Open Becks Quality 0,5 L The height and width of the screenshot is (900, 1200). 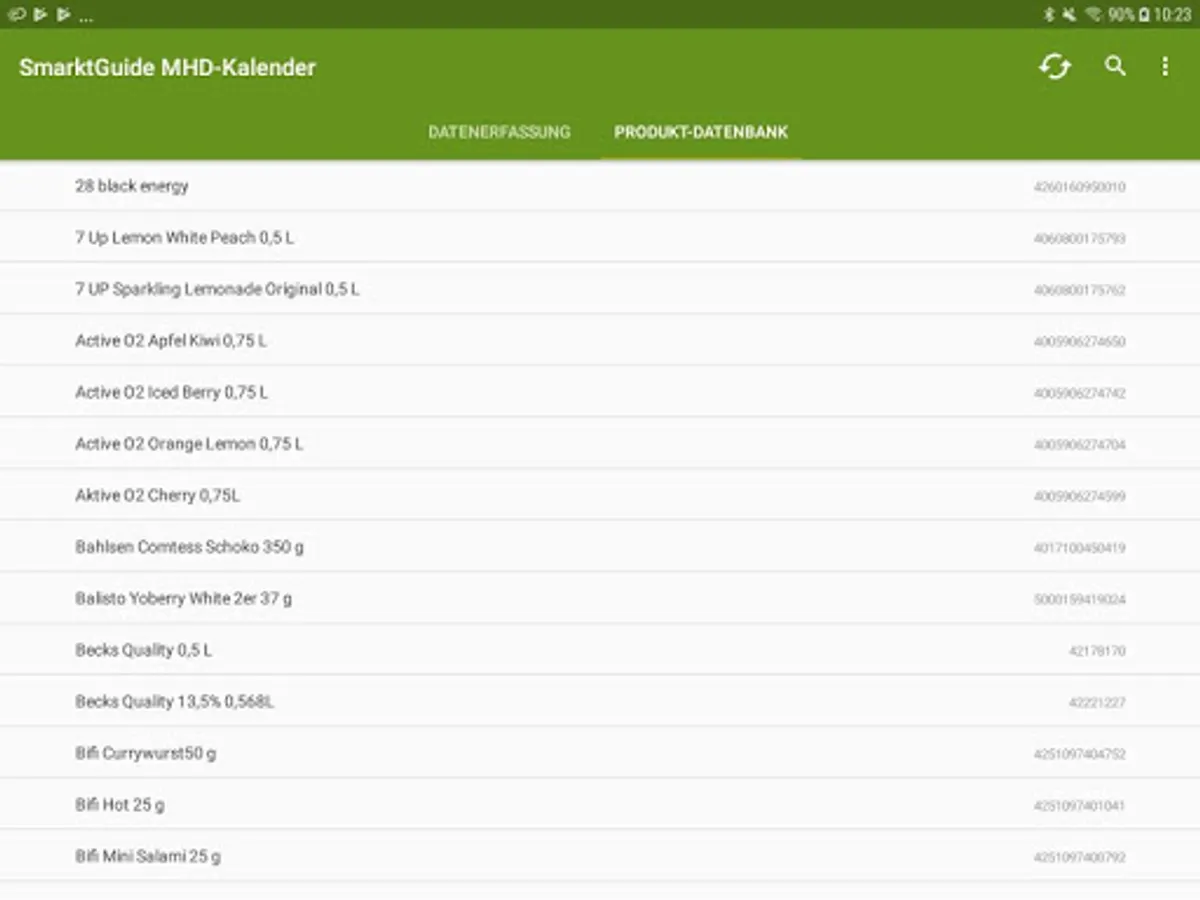[600, 650]
